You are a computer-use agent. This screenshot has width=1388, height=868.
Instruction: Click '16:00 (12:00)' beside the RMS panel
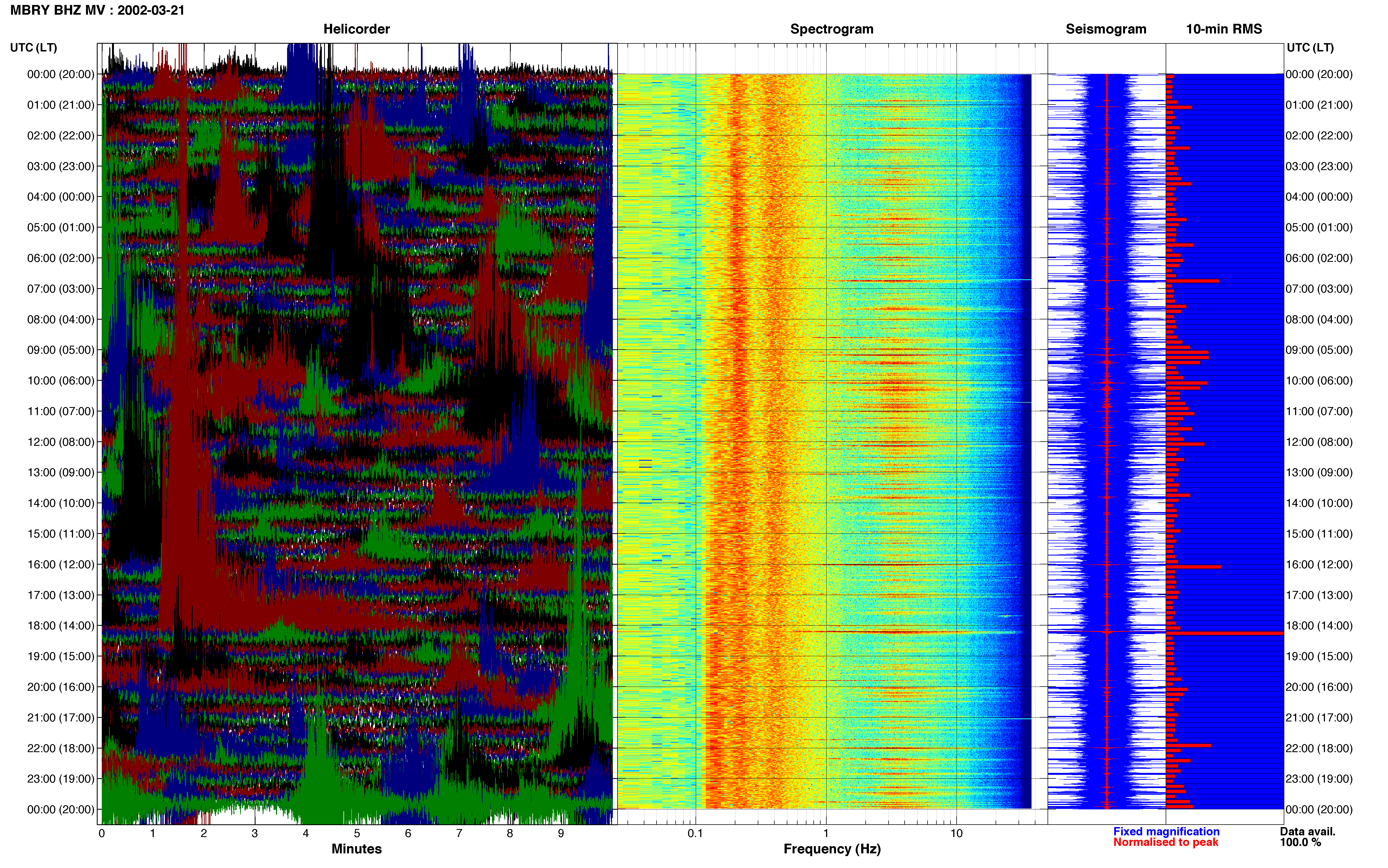pos(1319,564)
